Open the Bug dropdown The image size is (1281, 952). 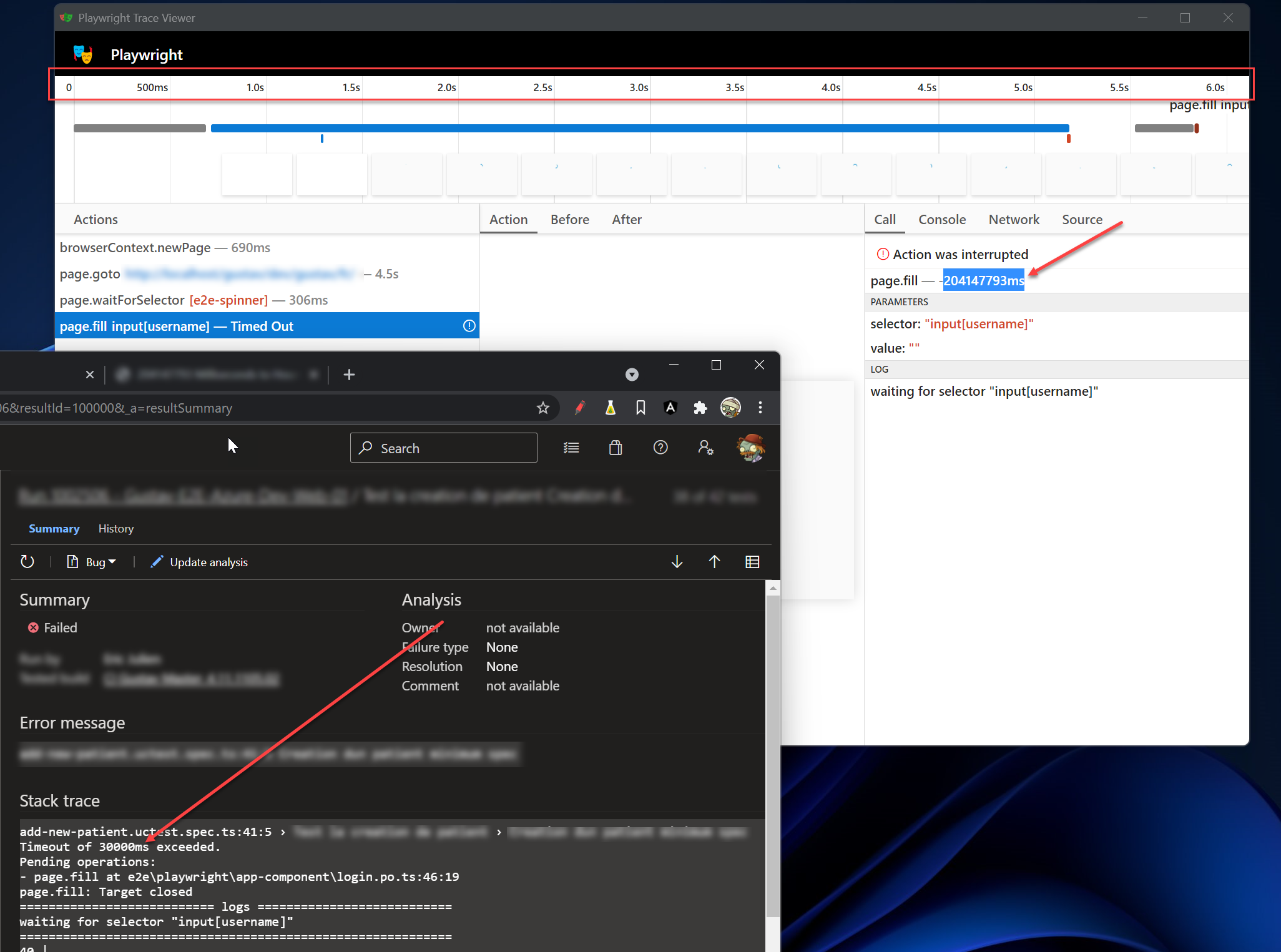point(92,562)
